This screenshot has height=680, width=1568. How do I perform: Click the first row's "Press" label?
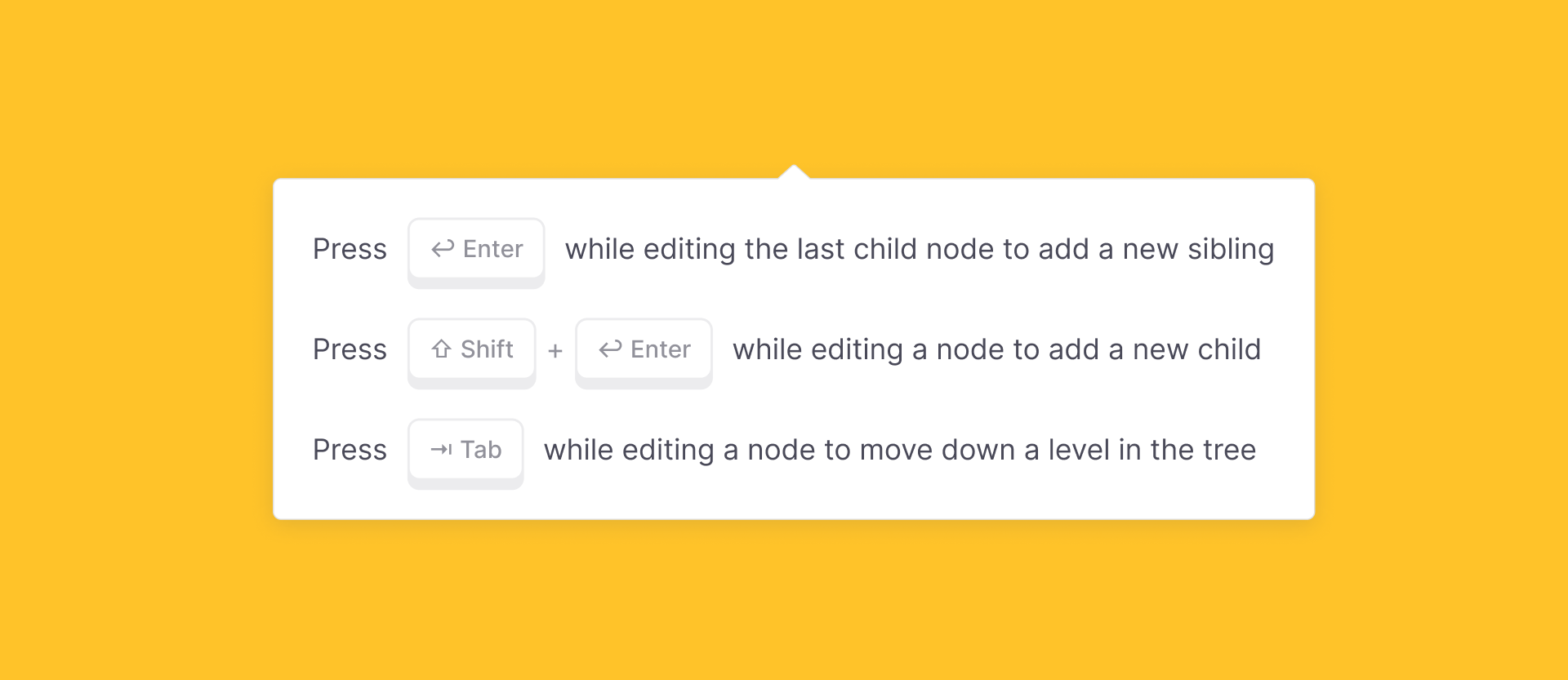(350, 249)
